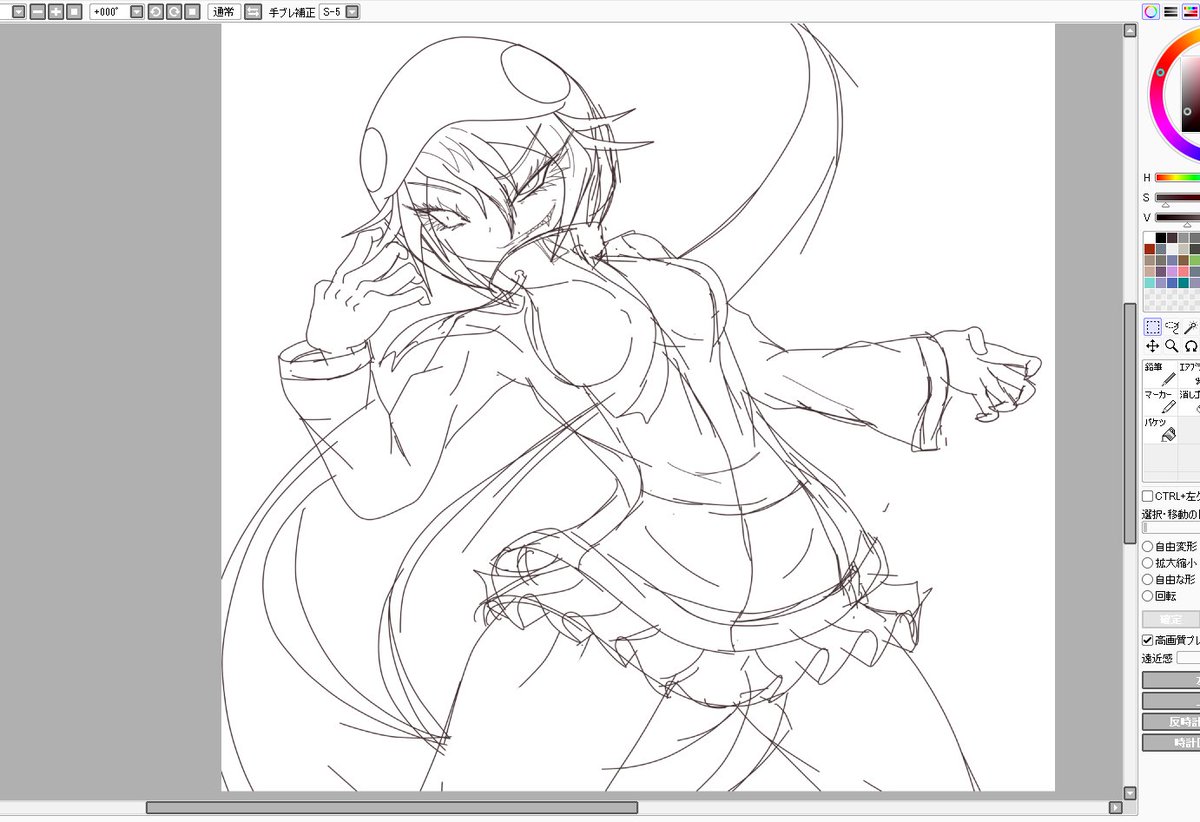Pick the cyan swatch in palette

pos(1150,282)
